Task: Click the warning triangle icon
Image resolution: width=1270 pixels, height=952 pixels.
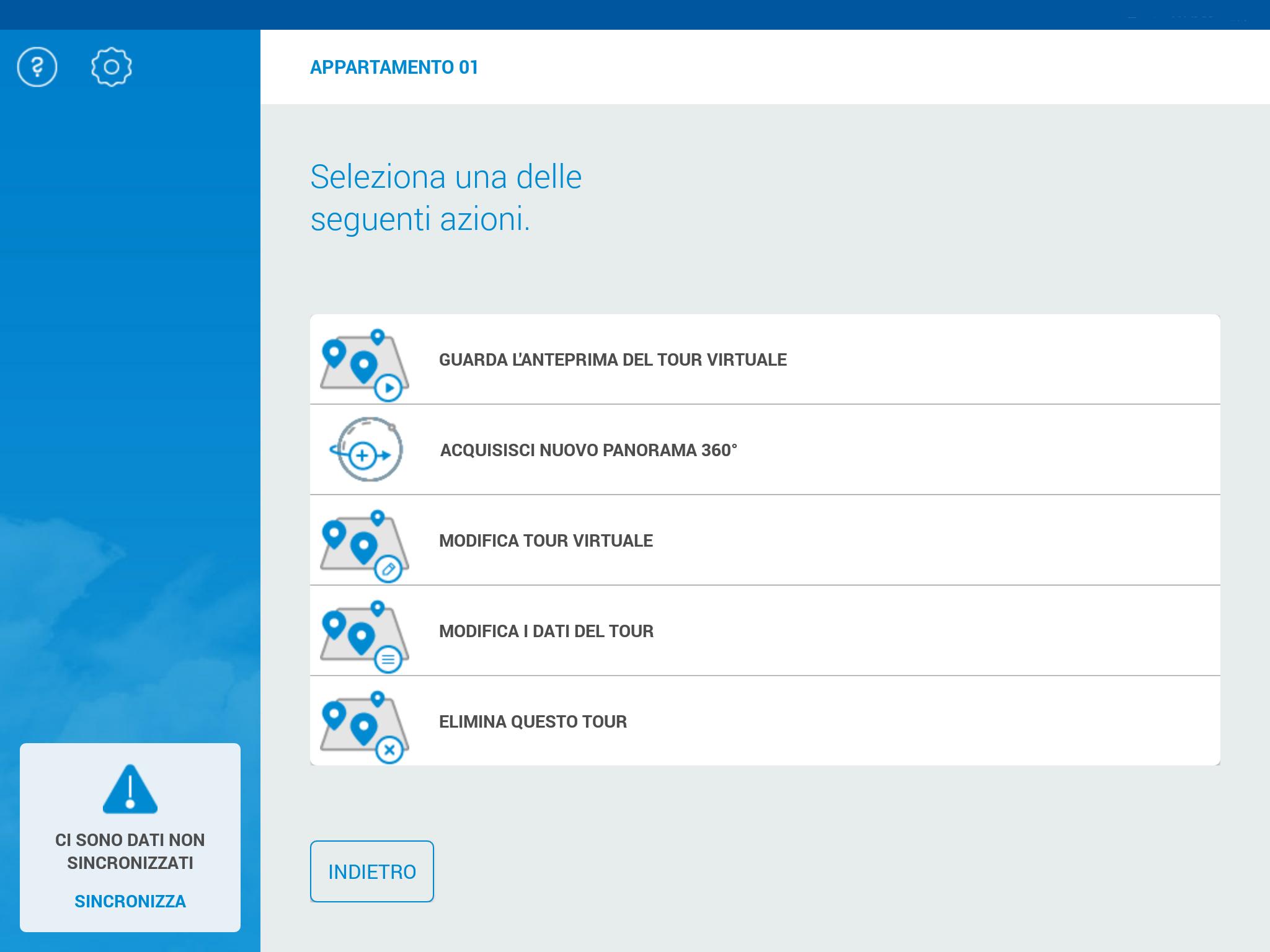Action: tap(130, 789)
